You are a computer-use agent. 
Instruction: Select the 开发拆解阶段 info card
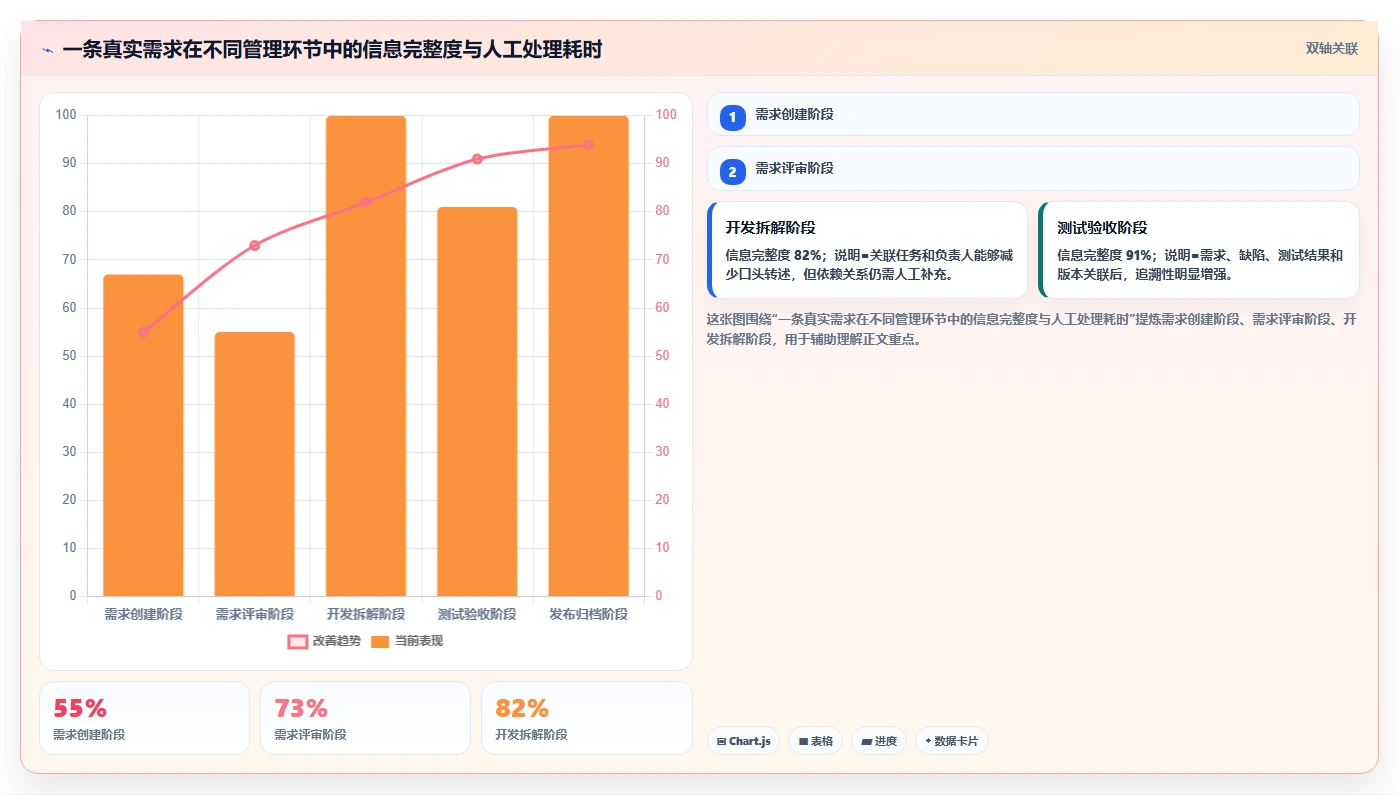pyautogui.click(x=867, y=250)
